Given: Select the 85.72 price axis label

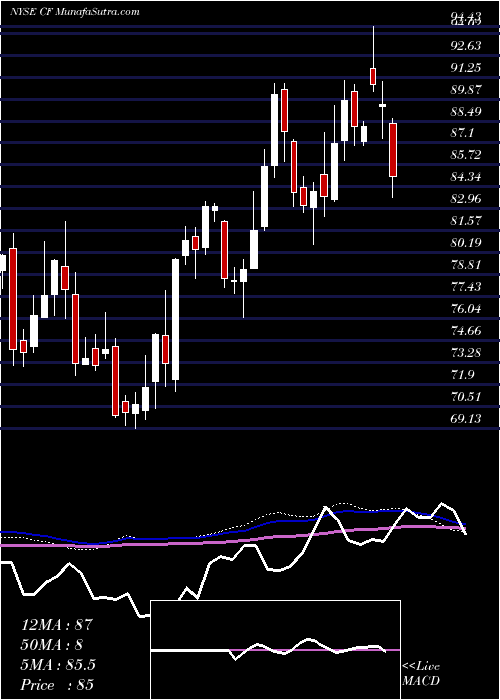Looking at the screenshot, I should click(465, 155).
